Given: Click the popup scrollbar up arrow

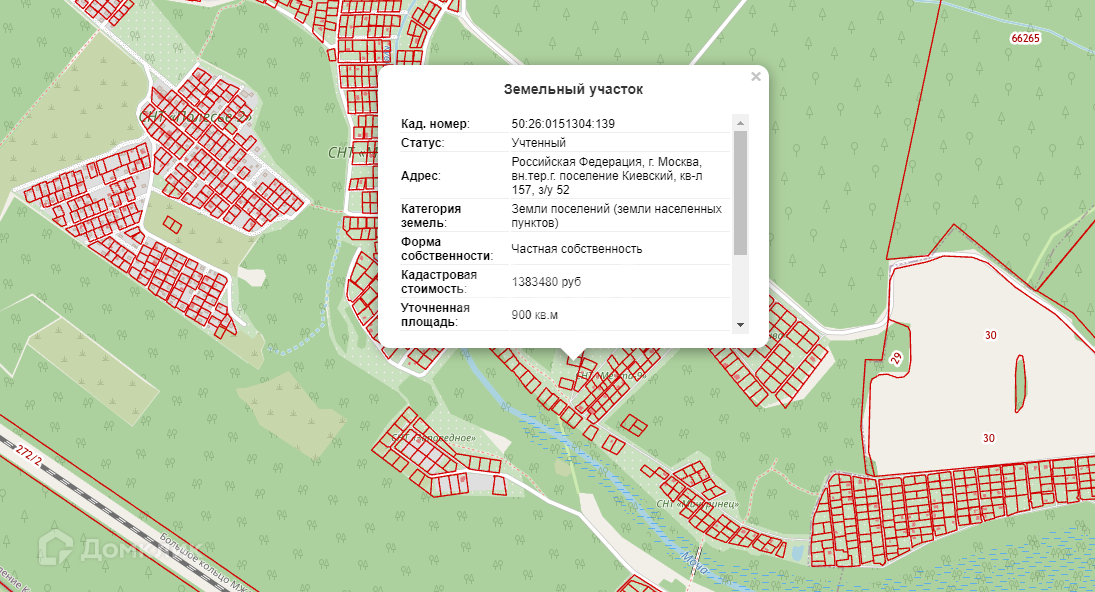Looking at the screenshot, I should point(740,123).
